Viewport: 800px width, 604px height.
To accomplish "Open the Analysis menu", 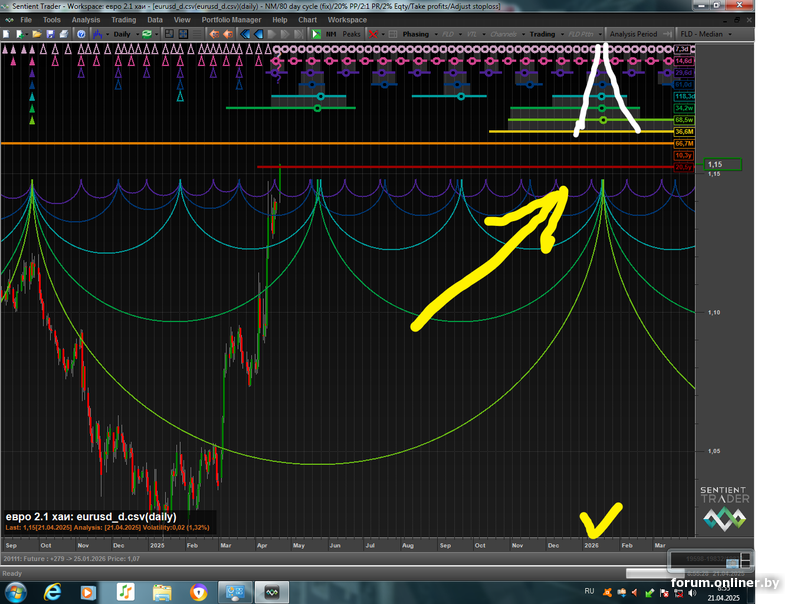I will point(85,19).
